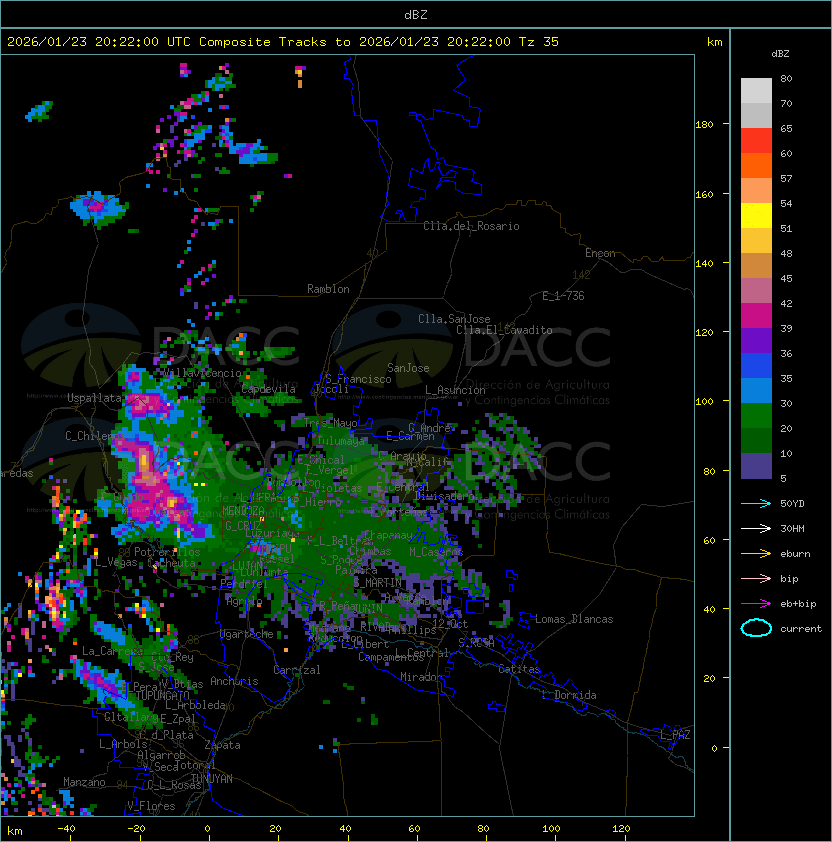This screenshot has width=832, height=842.
Task: Pick the bright green 20-30 dBZ swatch
Action: 756,416
